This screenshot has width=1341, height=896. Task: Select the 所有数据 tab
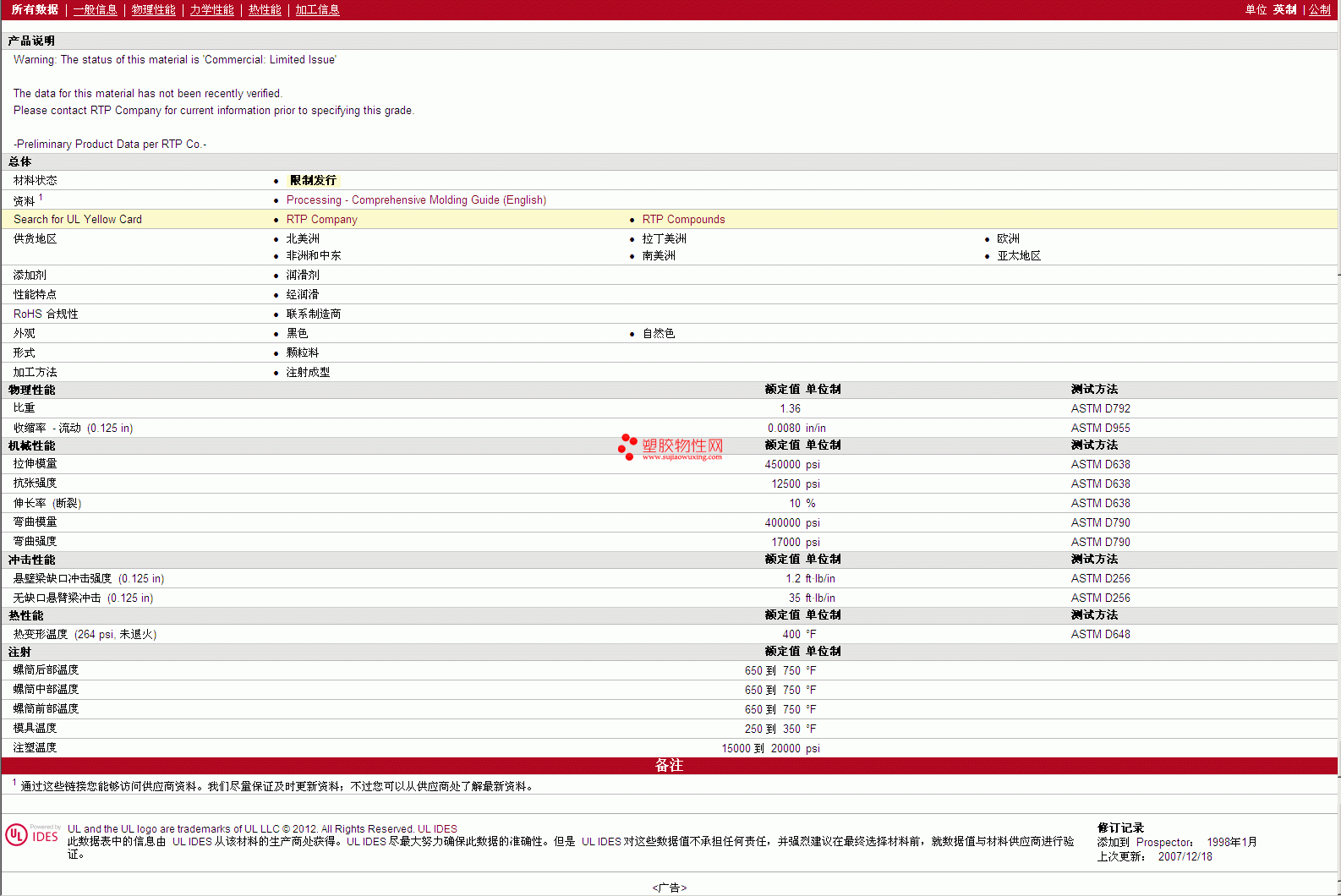35,9
